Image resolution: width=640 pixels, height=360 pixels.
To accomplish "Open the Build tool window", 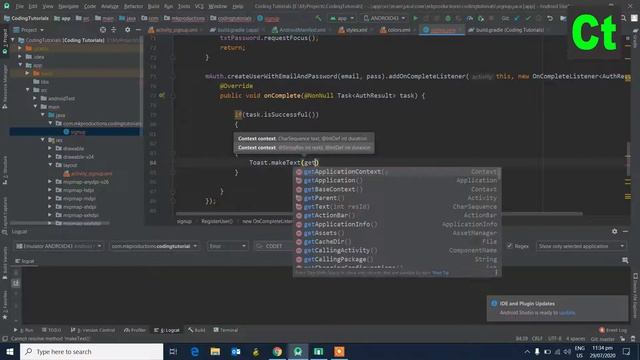I will (x=197, y=330).
